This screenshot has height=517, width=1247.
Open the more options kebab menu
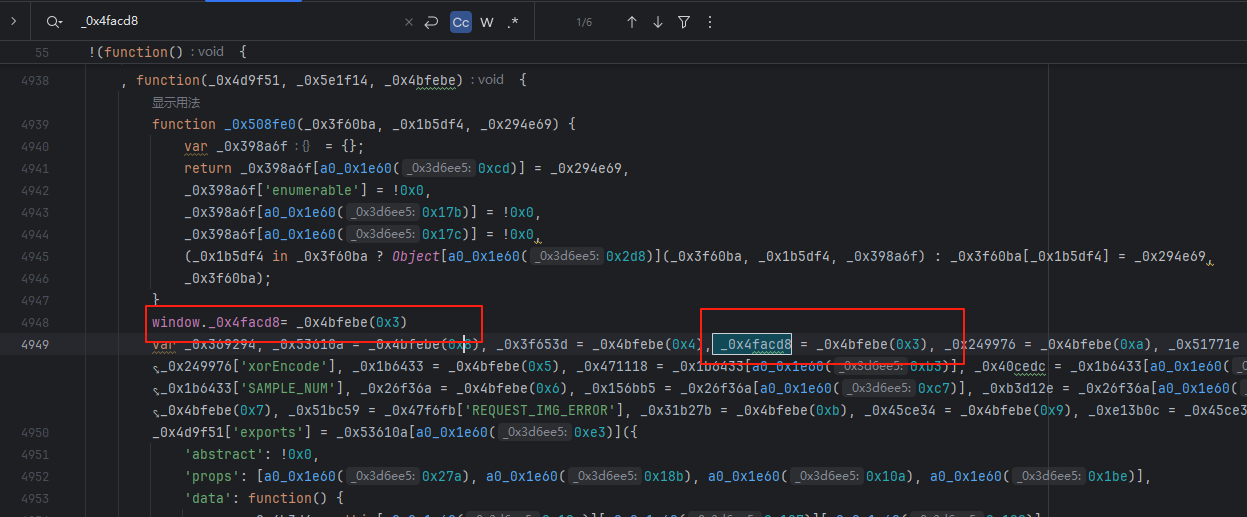click(710, 22)
